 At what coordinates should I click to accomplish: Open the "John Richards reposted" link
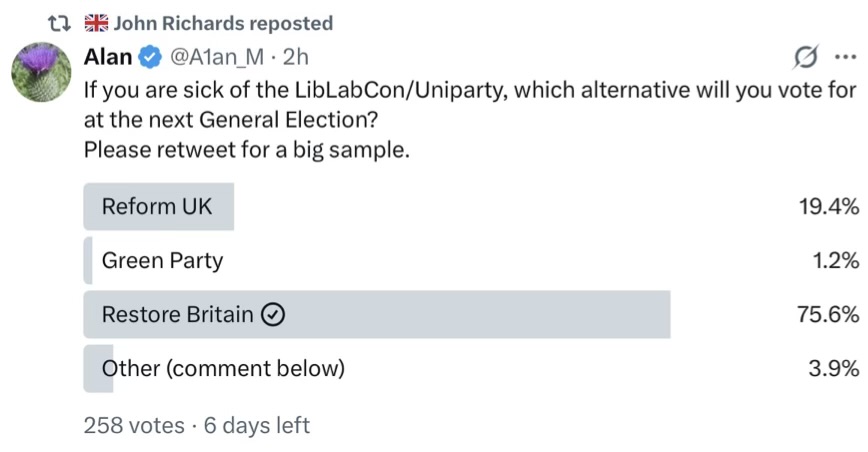pos(223,23)
